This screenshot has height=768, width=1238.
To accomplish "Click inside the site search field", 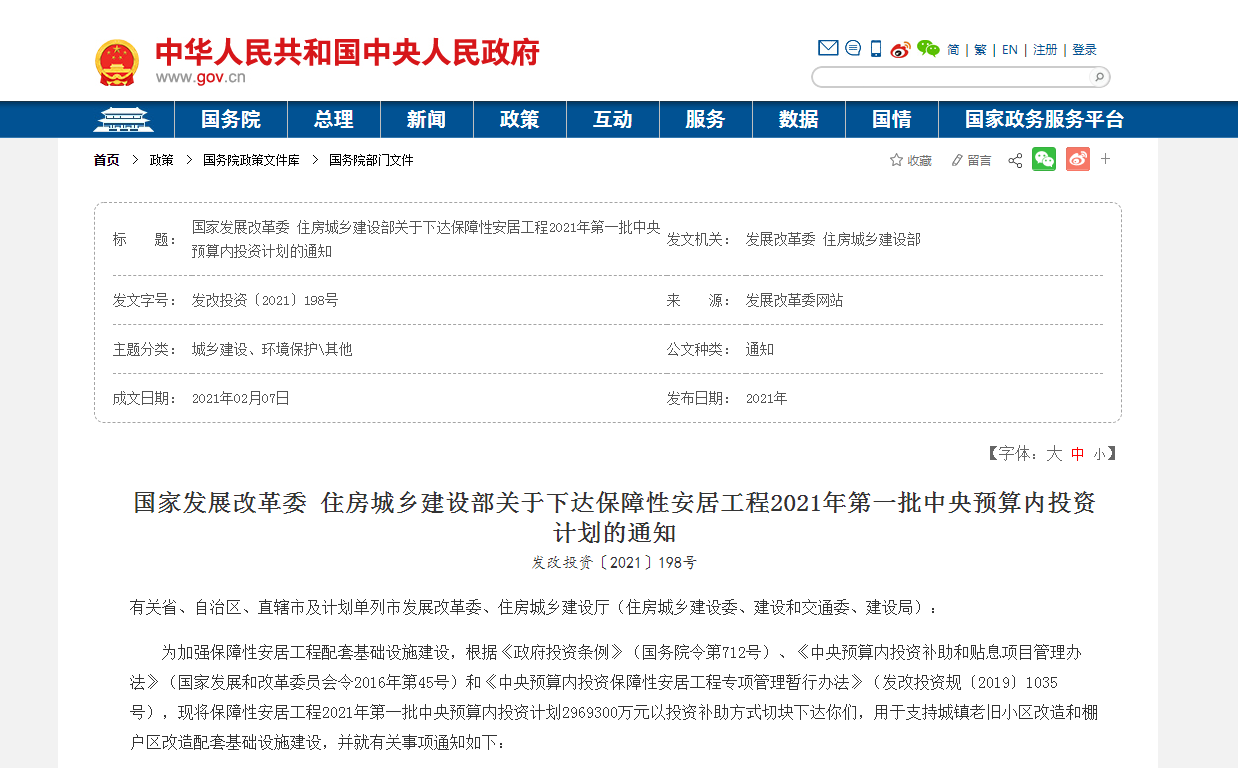I will pos(950,77).
